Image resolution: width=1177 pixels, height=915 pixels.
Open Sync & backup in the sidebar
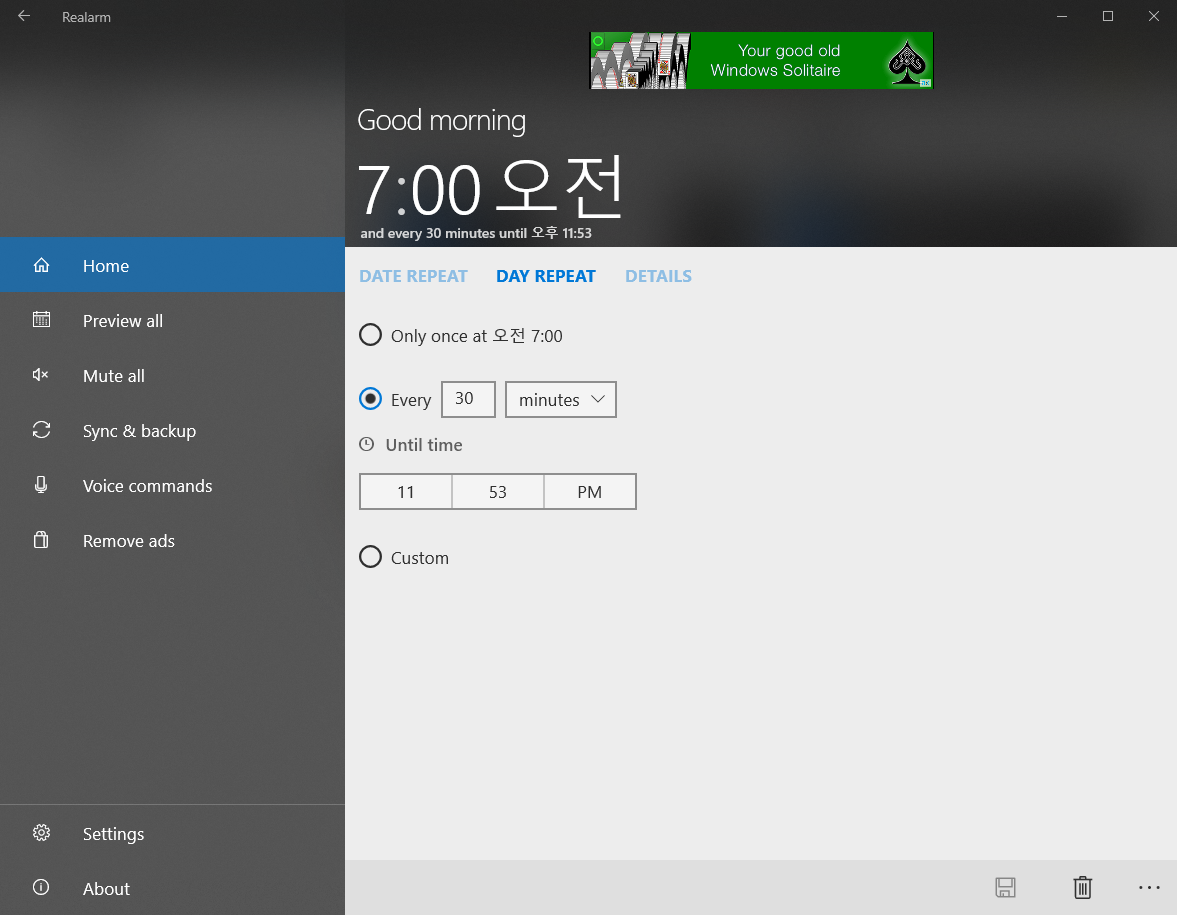click(x=173, y=430)
